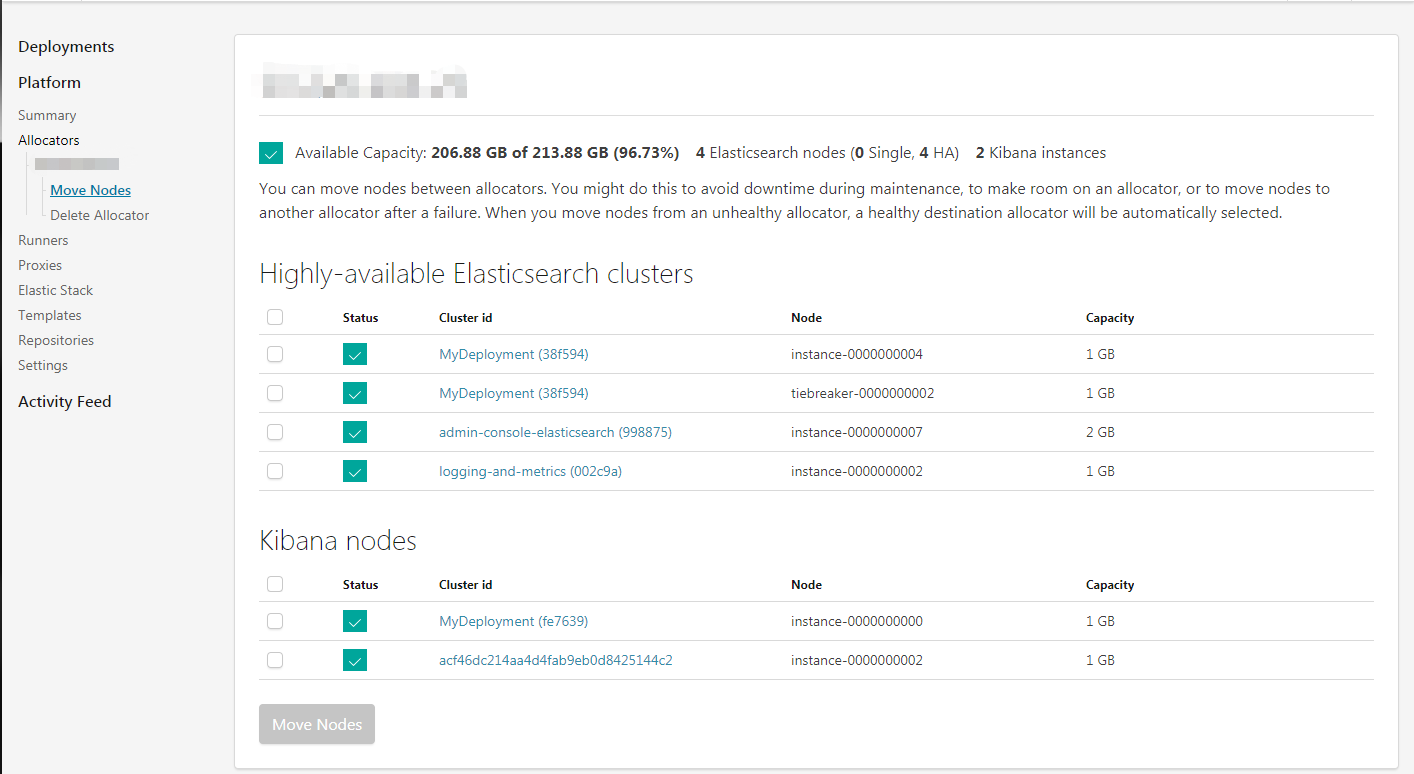Tick checkbox for admin-console-elasticsearch node
1414x774 pixels.
275,432
